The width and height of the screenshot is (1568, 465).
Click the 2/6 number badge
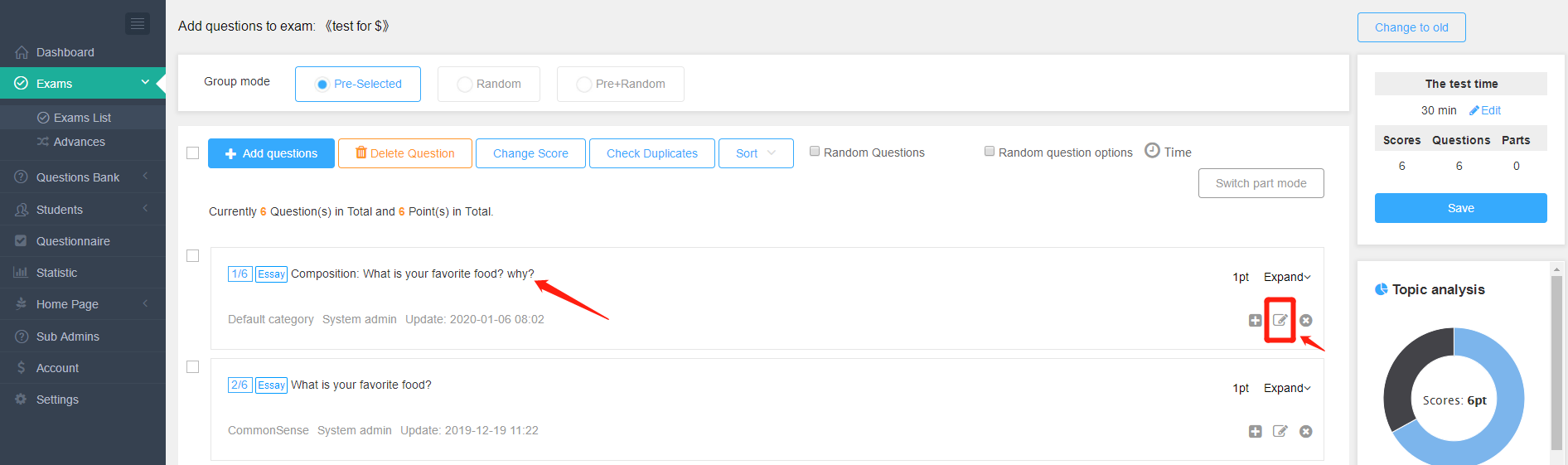[x=240, y=385]
